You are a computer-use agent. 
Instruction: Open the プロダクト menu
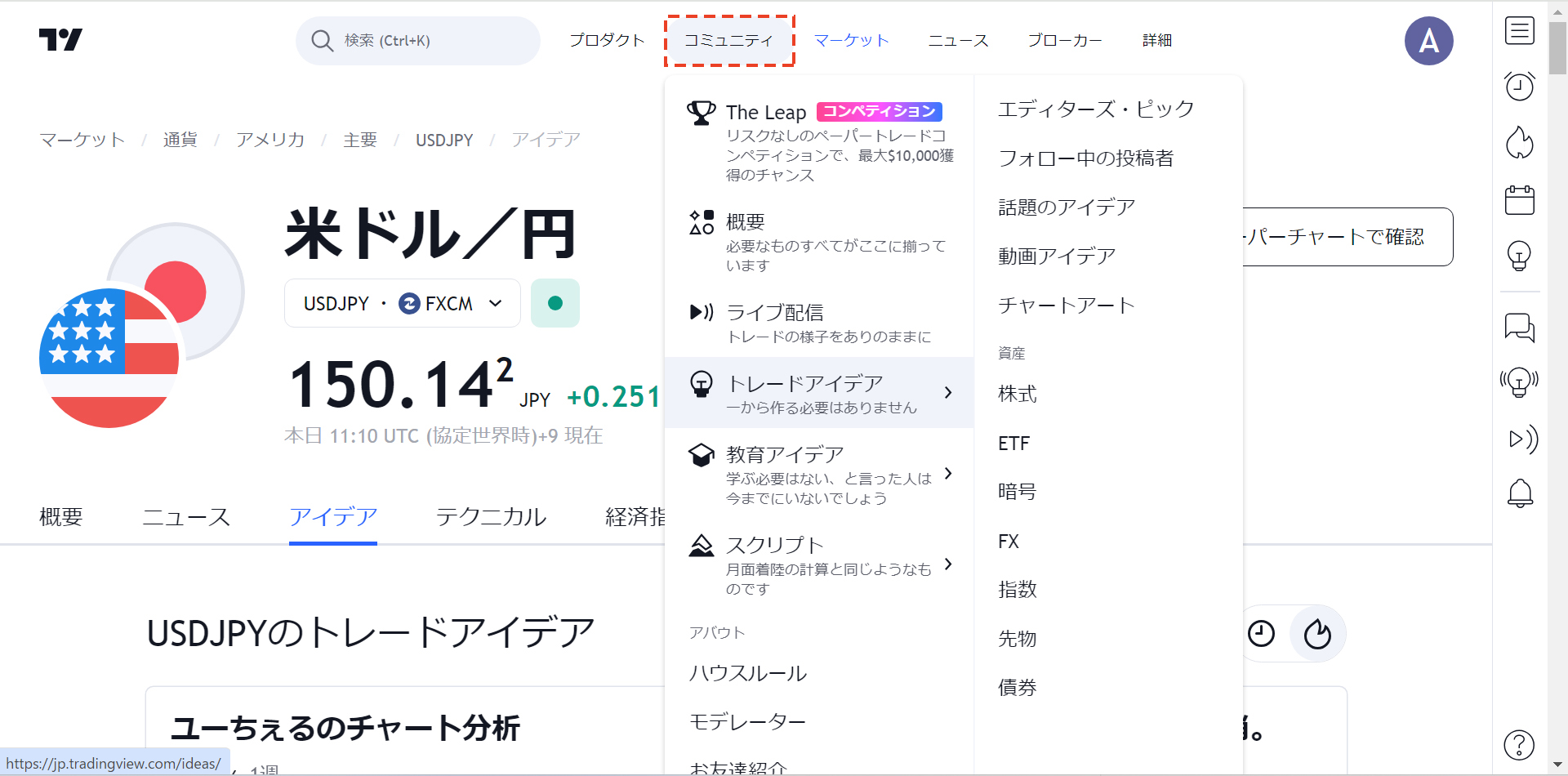point(607,41)
